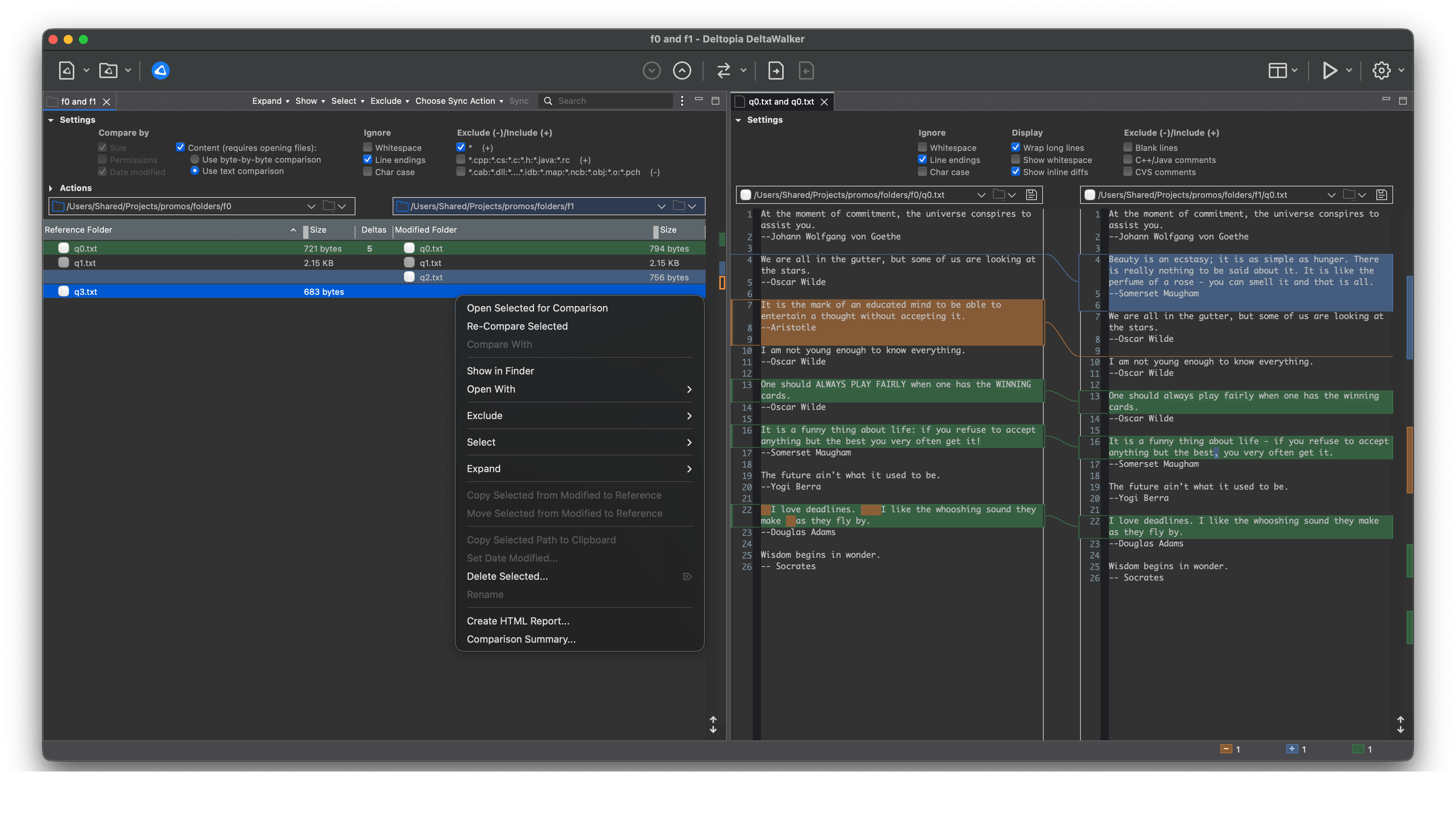The image size is (1456, 817).
Task: Click save icon for f1/q0.txt file
Action: click(x=1381, y=195)
